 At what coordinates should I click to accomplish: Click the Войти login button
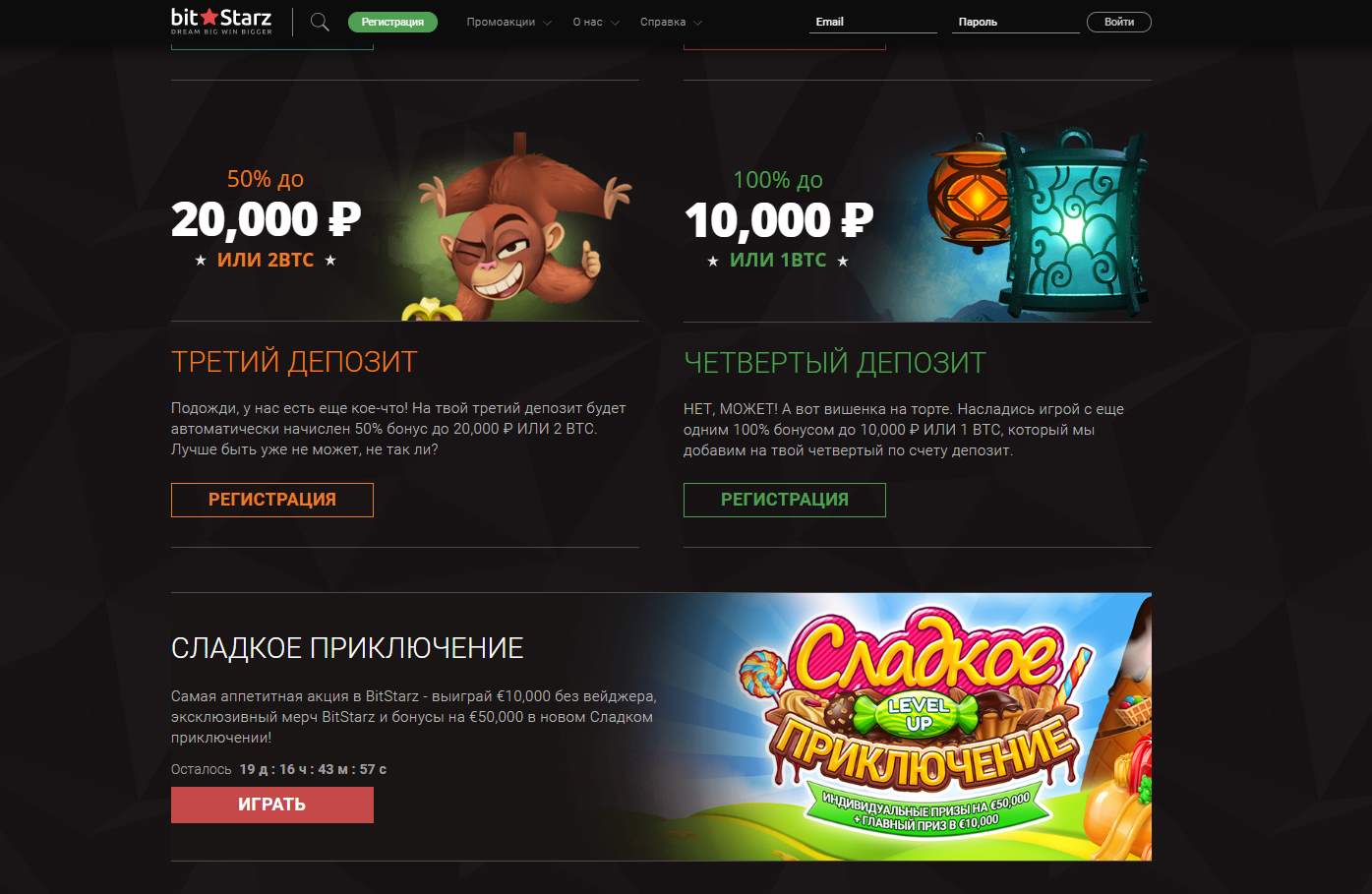point(1119,22)
